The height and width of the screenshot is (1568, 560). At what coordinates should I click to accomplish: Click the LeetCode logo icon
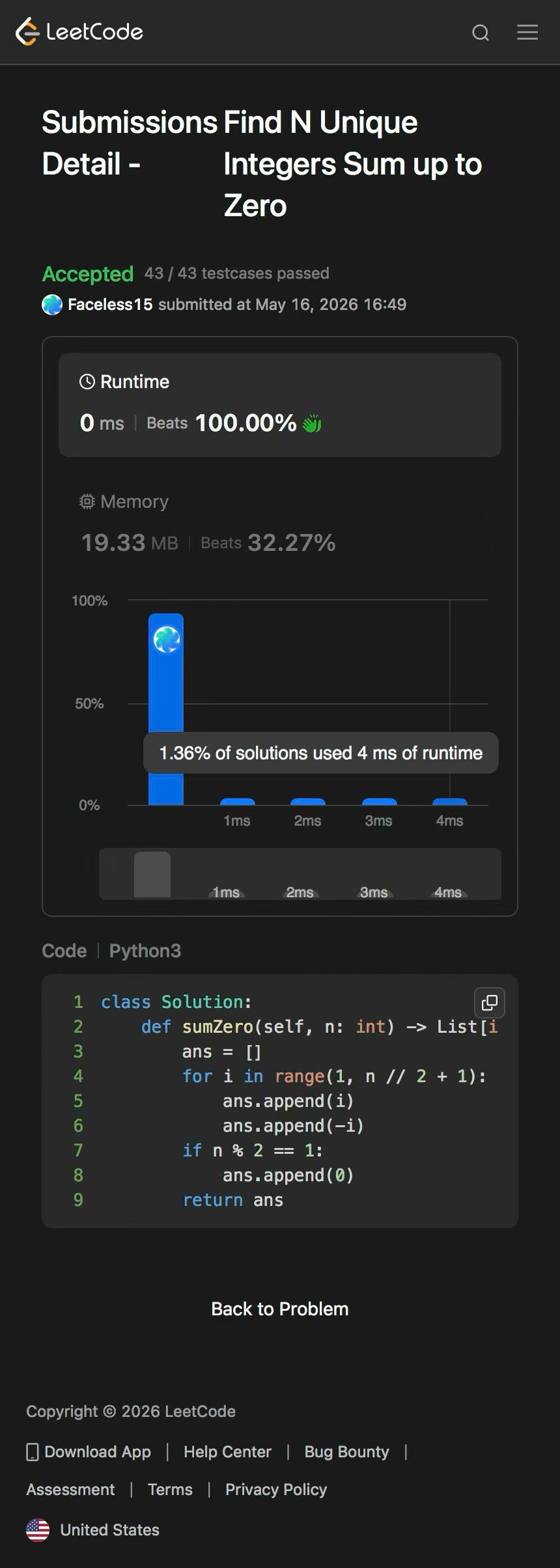[27, 32]
